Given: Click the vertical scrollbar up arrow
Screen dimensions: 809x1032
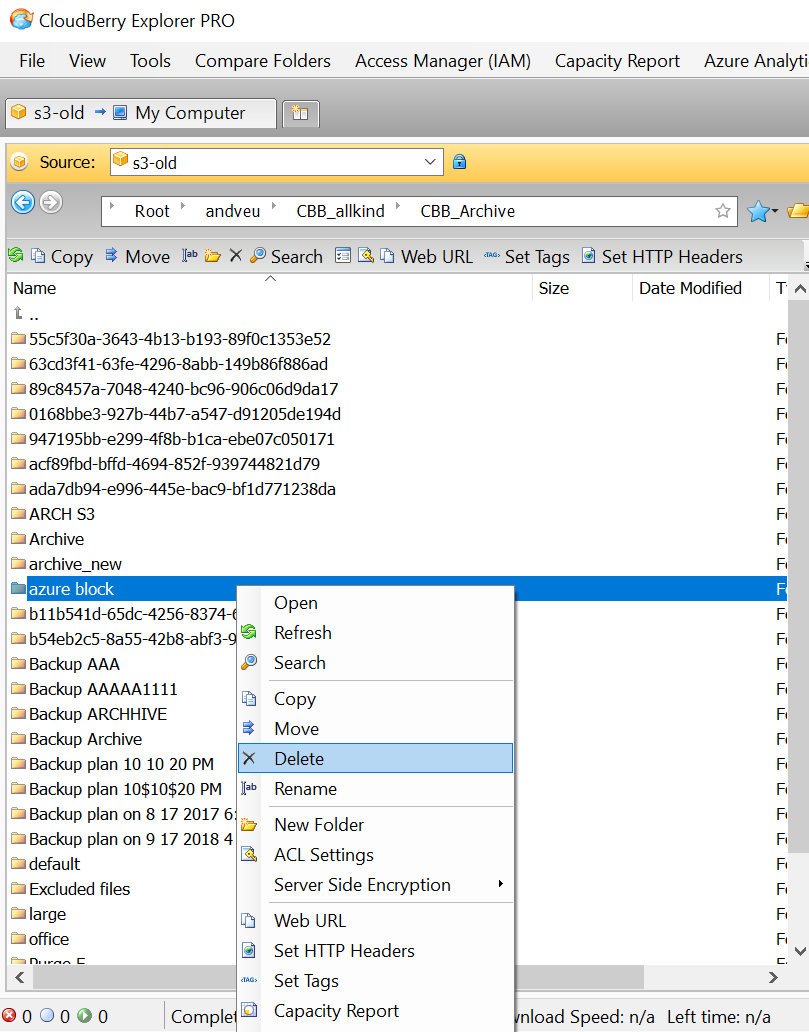Looking at the screenshot, I should click(800, 288).
